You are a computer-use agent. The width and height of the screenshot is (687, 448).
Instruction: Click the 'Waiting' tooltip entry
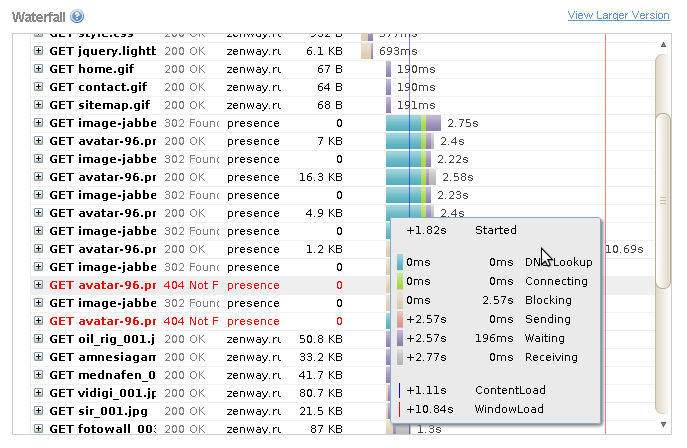(545, 338)
